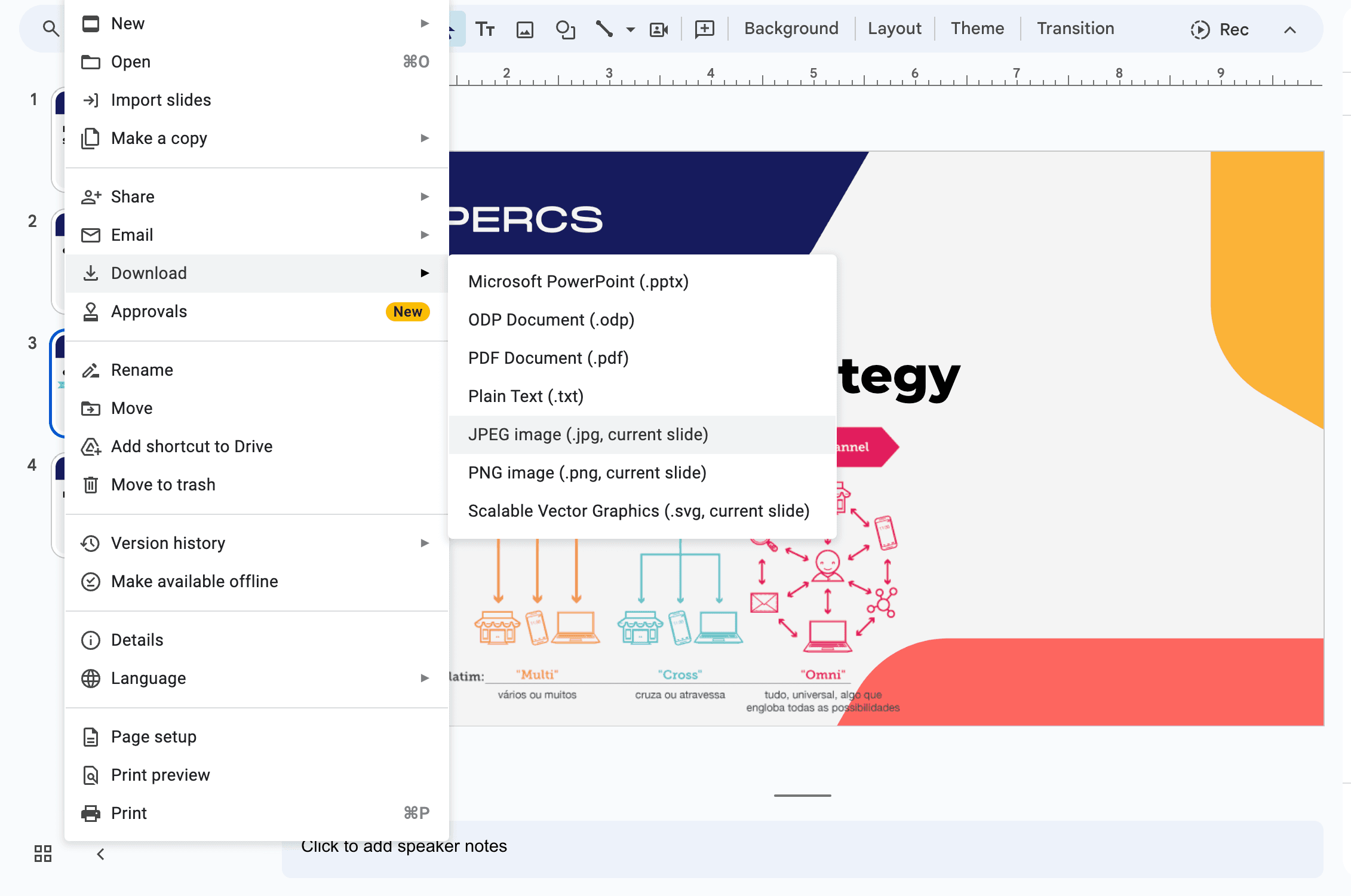The height and width of the screenshot is (896, 1351).
Task: Click the horizontal ruler above the slide
Action: [886, 76]
